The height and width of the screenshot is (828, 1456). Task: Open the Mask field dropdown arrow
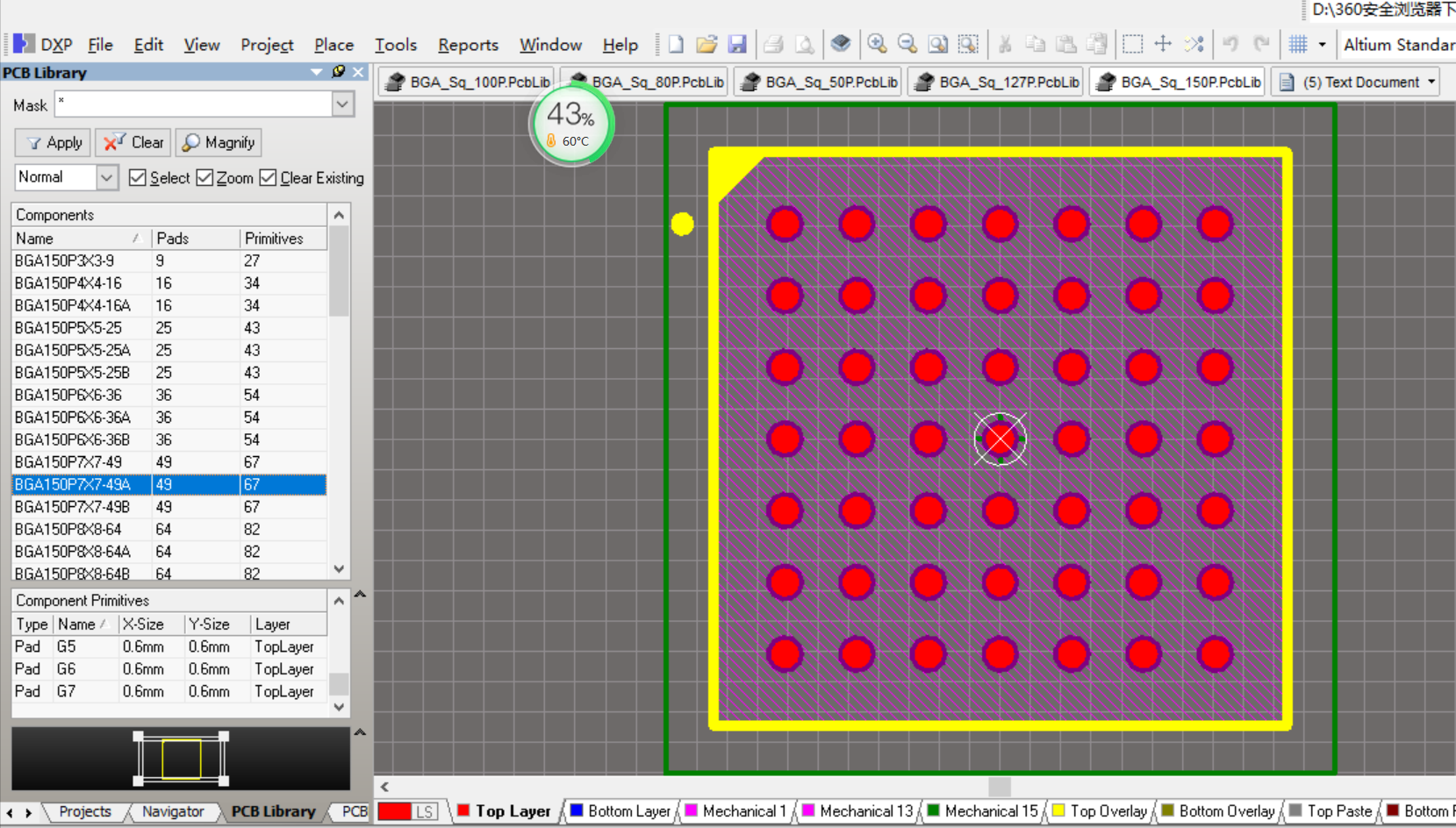tap(342, 104)
